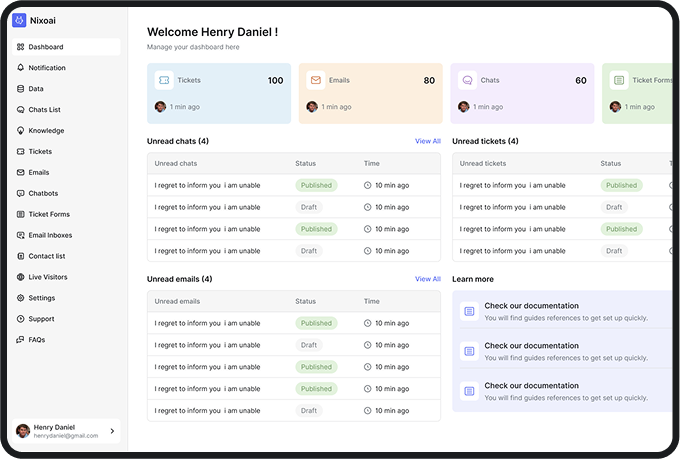This screenshot has height=459, width=680.
Task: Open Knowledge section in sidebar
Action: tap(46, 131)
